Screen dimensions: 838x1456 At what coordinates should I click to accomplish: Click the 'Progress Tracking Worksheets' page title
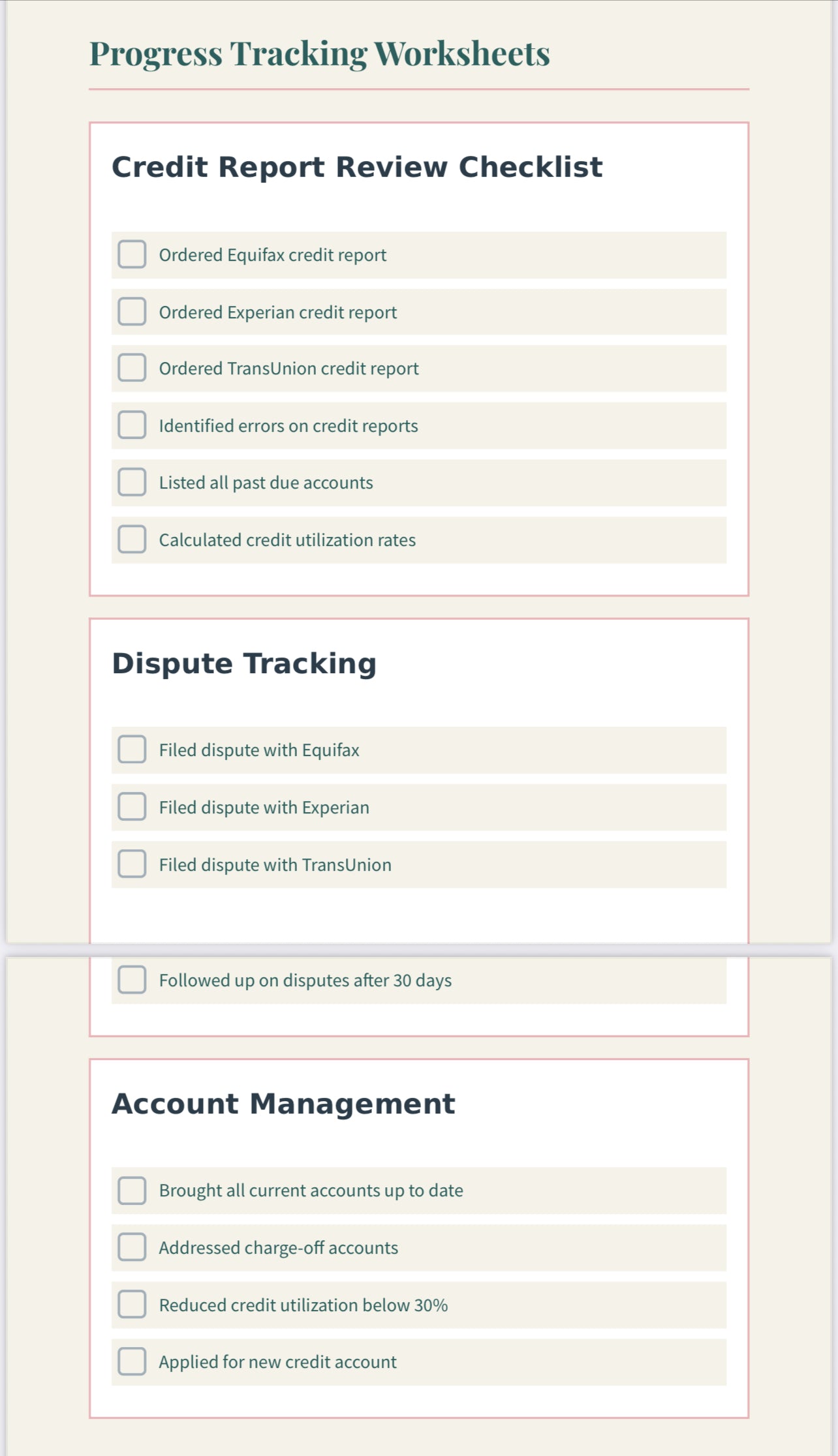319,53
